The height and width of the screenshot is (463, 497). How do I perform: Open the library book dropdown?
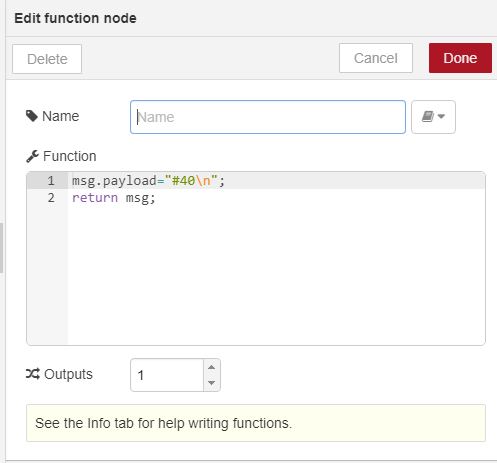coord(433,117)
